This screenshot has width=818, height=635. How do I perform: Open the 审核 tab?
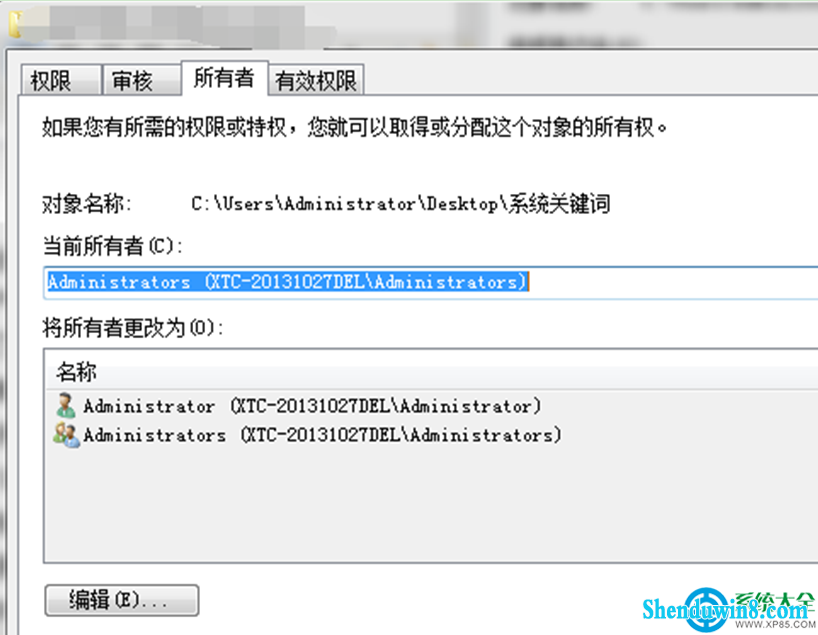[x=142, y=80]
